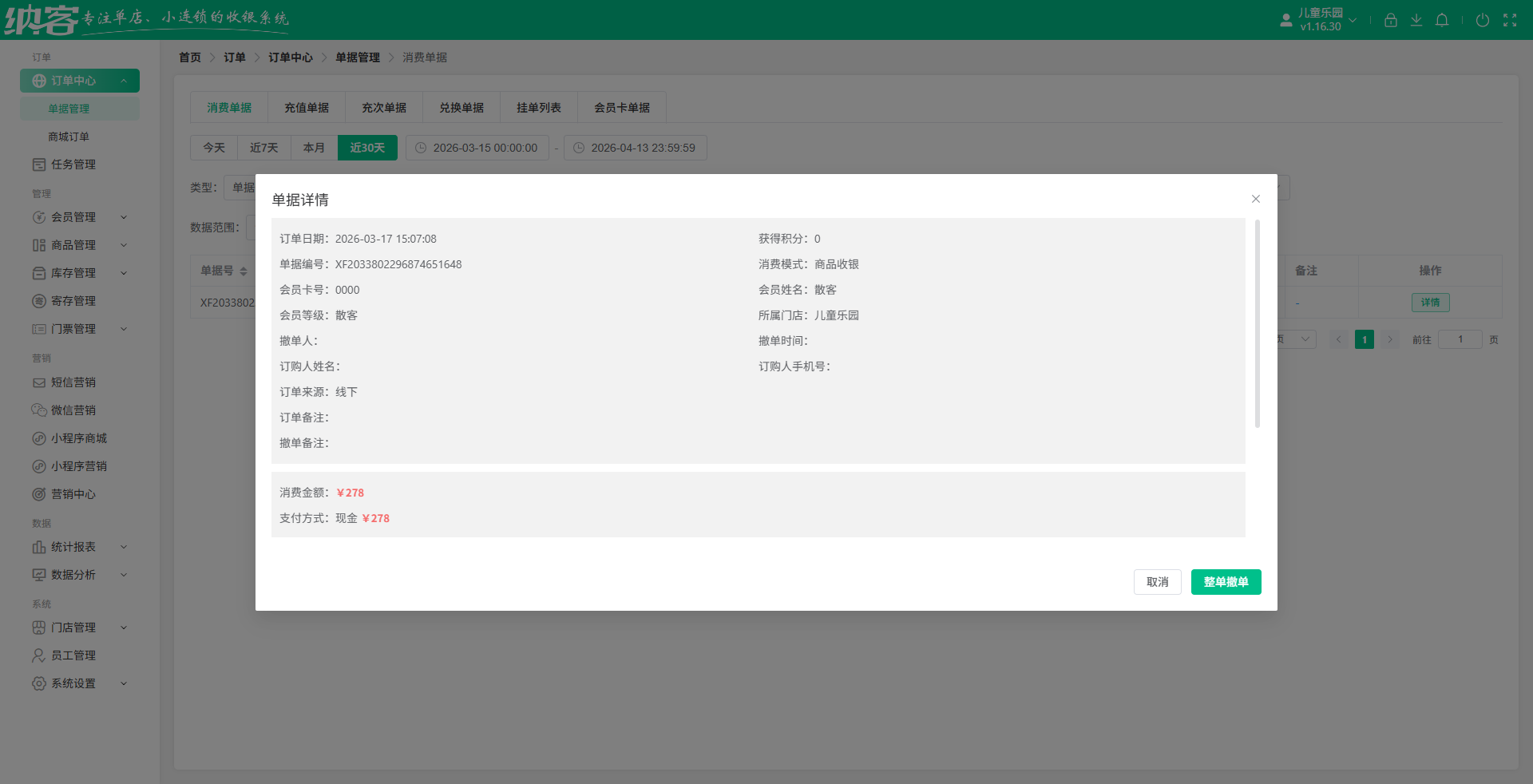Switch to the 充值单据 tab
Screen dimensions: 1533x784
[x=307, y=108]
